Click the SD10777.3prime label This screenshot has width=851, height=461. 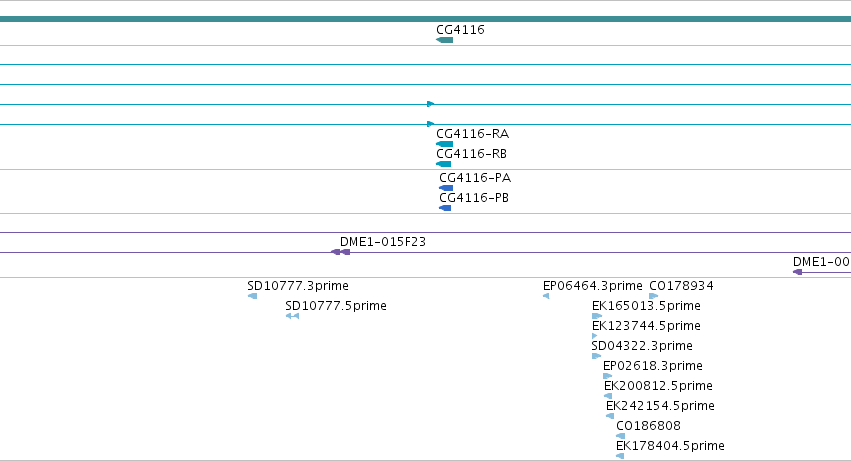pos(298,286)
